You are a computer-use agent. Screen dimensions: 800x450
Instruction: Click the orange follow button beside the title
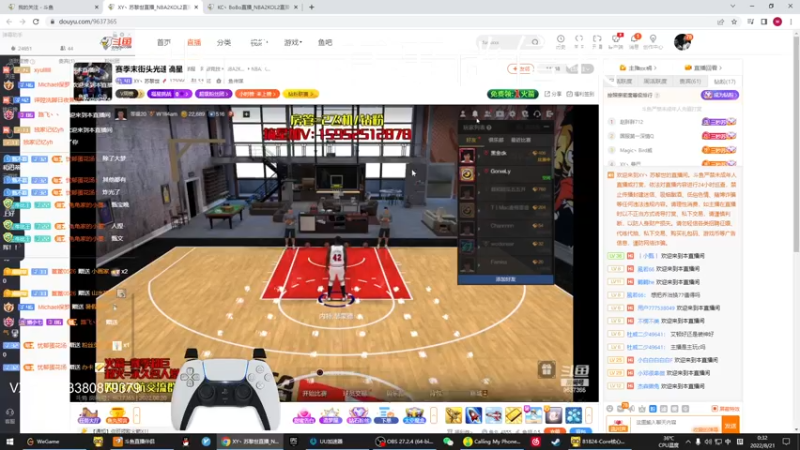[x=520, y=68]
